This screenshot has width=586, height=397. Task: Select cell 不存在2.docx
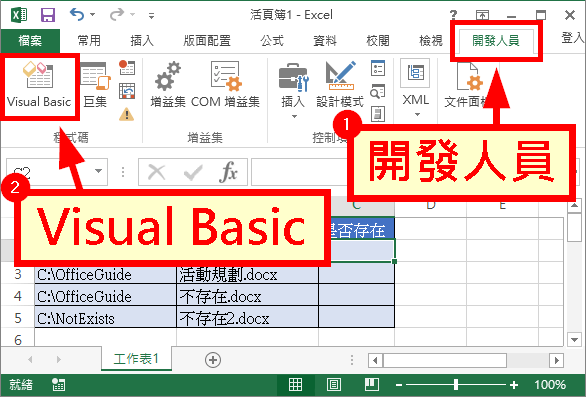(x=247, y=318)
